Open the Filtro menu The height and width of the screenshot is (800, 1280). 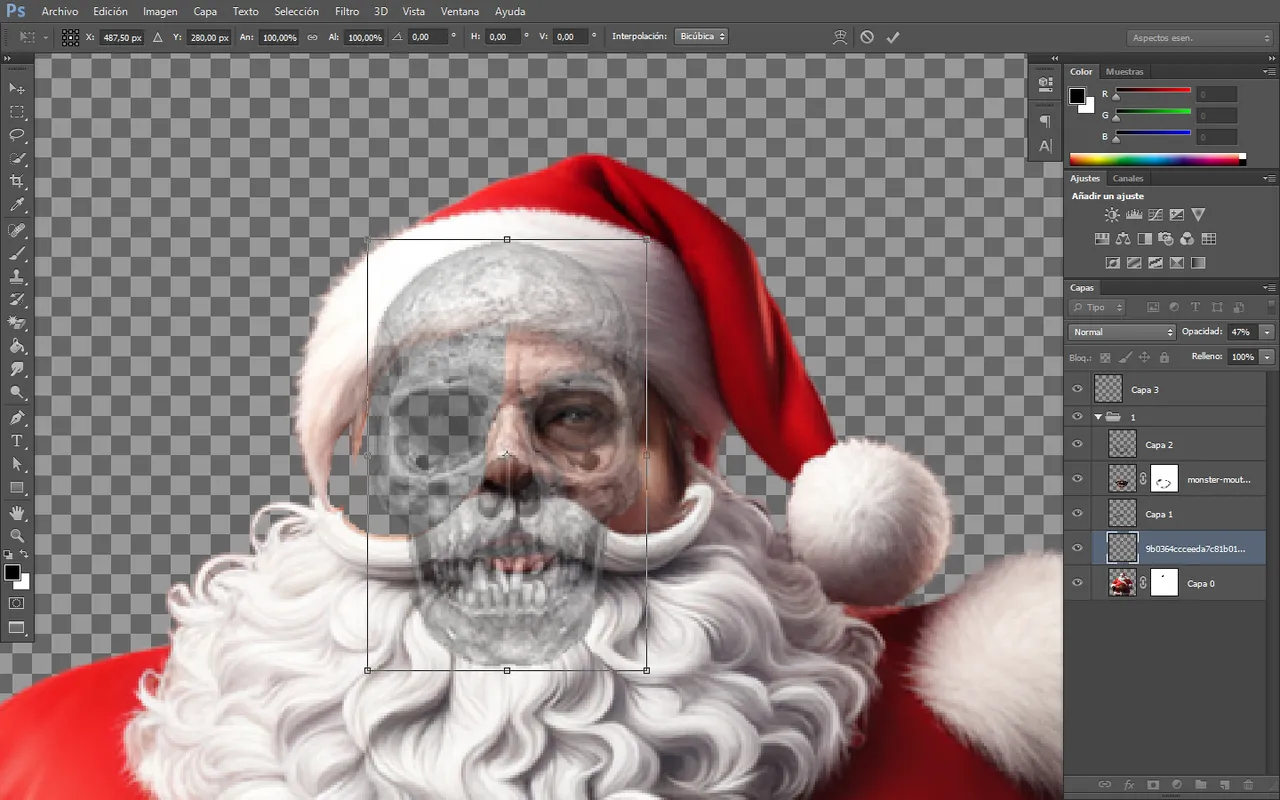click(347, 12)
